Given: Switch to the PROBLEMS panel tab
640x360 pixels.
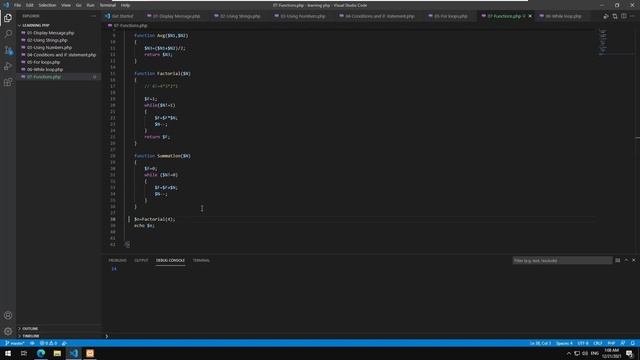Looking at the screenshot, I should point(118,260).
